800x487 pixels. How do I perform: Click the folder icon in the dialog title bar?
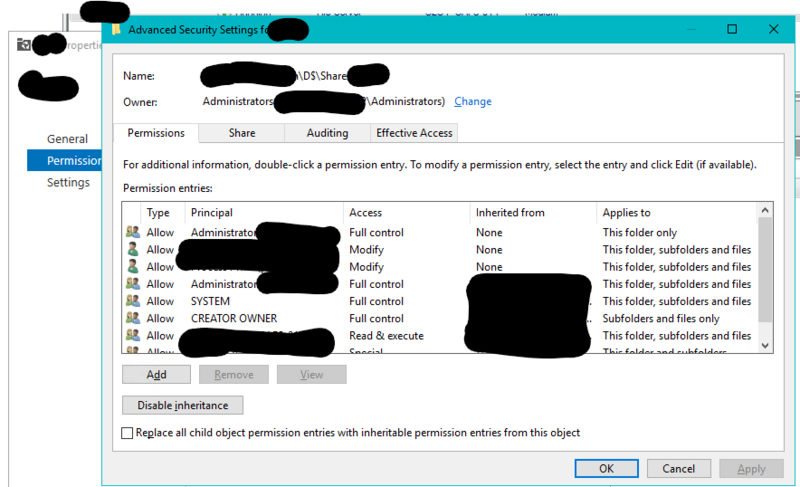click(x=116, y=30)
